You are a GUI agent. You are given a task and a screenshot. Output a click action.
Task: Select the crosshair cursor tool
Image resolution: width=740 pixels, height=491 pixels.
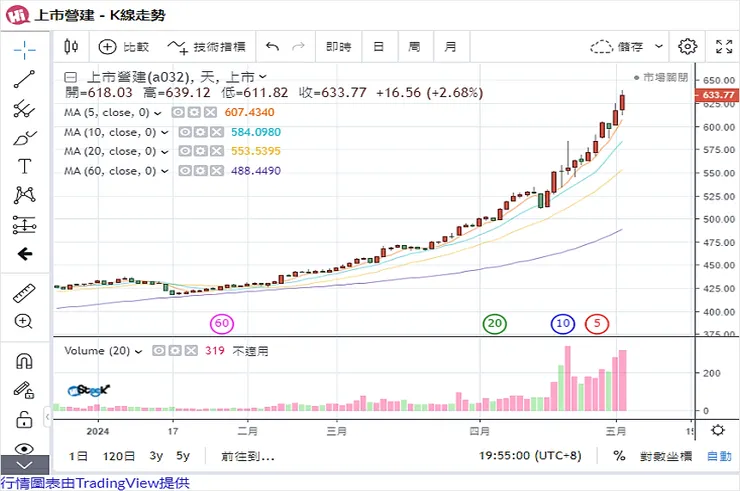pyautogui.click(x=25, y=49)
